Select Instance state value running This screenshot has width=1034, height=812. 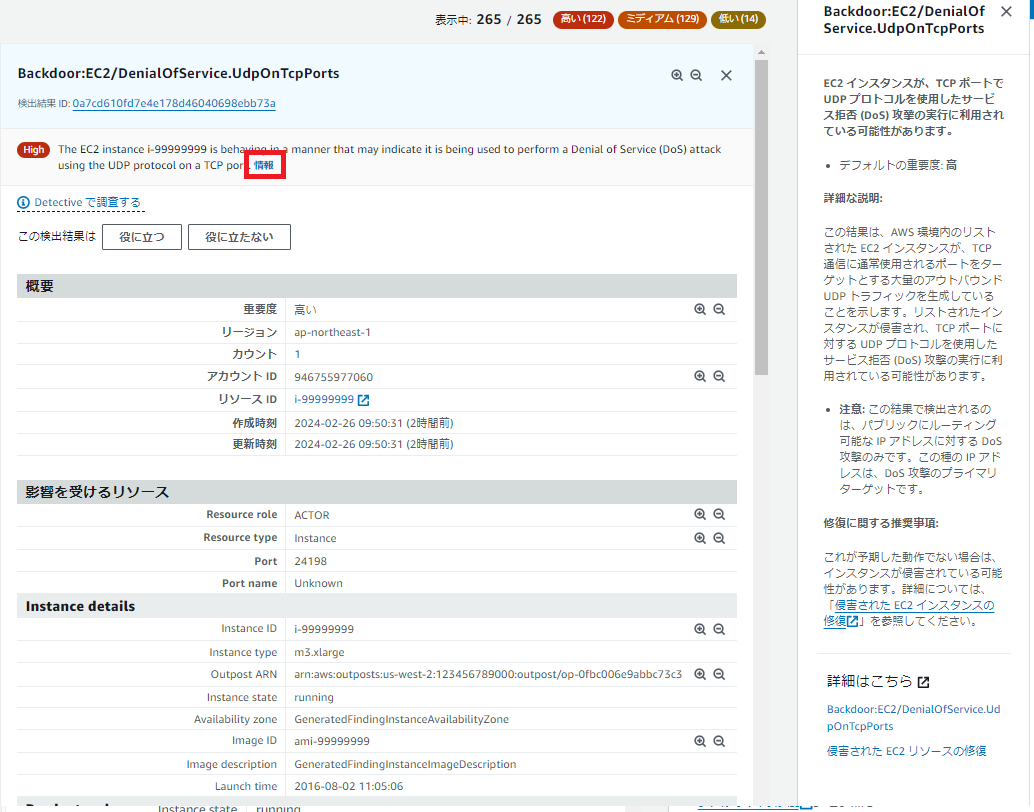314,698
